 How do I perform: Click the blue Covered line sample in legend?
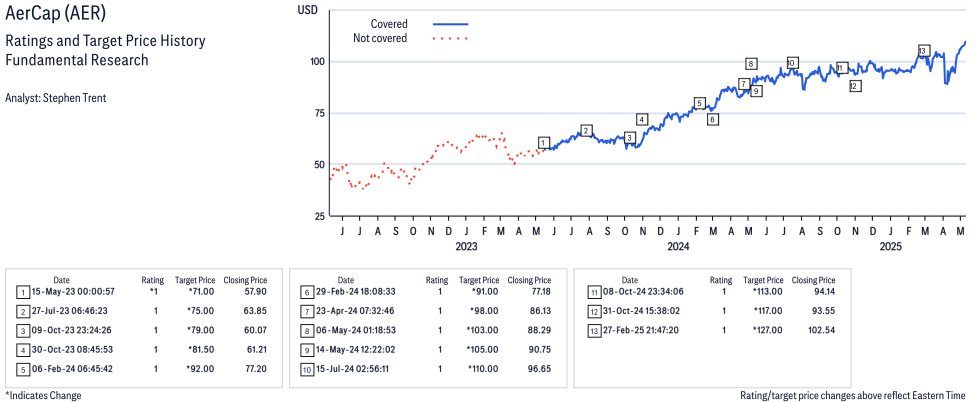coord(450,24)
